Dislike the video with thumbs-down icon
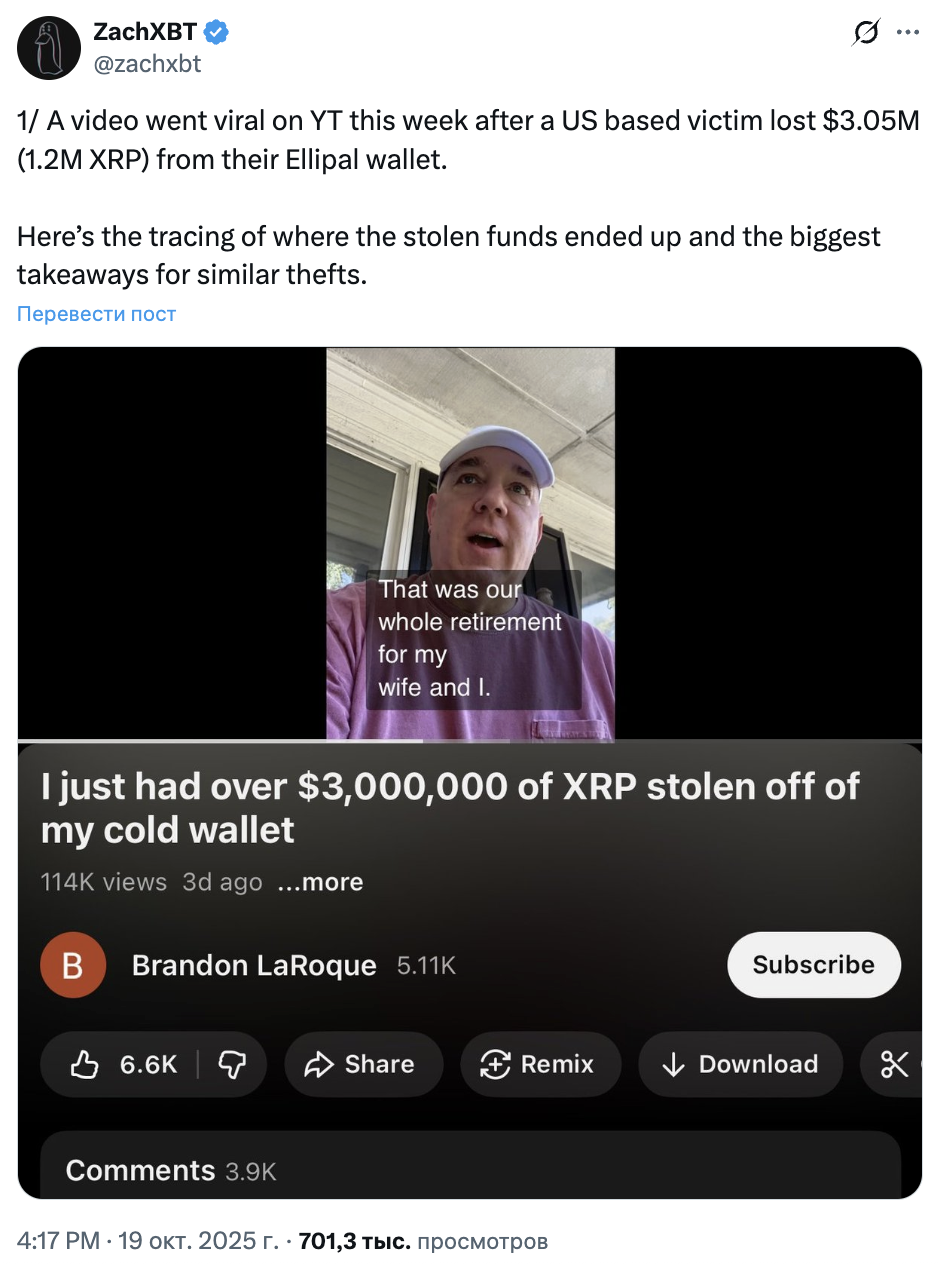The height and width of the screenshot is (1264, 940). (x=232, y=1065)
